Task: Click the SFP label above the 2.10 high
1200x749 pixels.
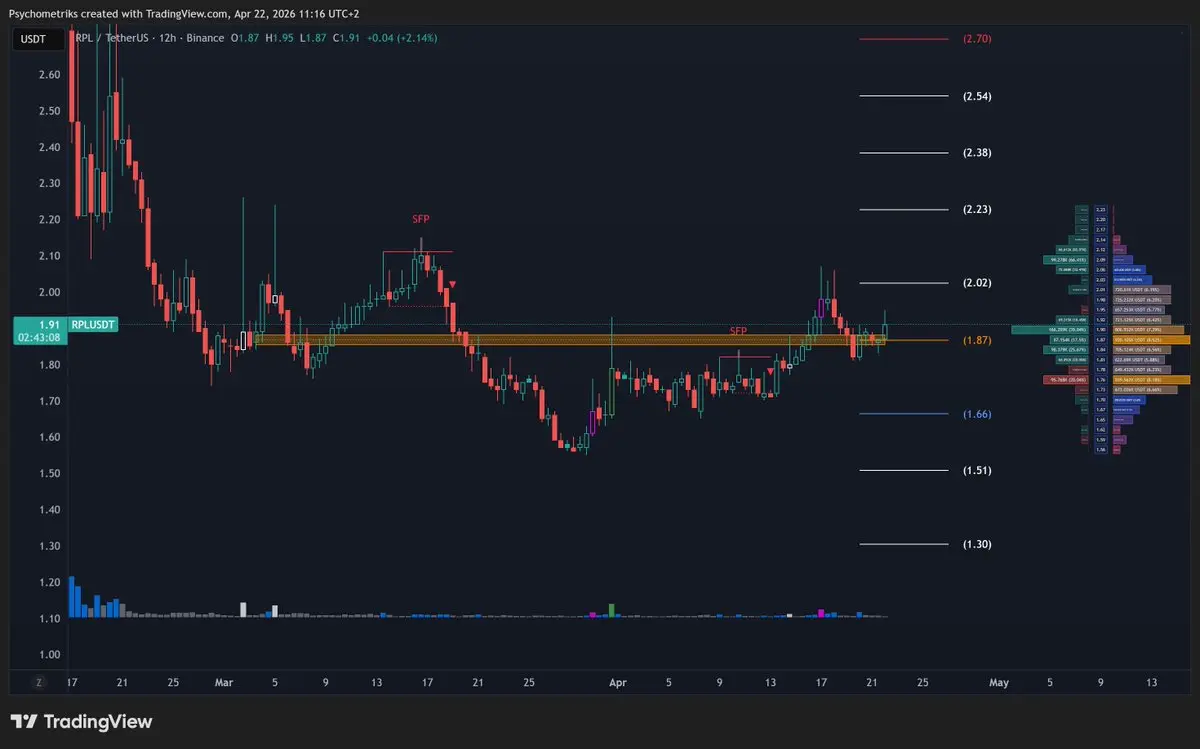Action: [x=421, y=218]
